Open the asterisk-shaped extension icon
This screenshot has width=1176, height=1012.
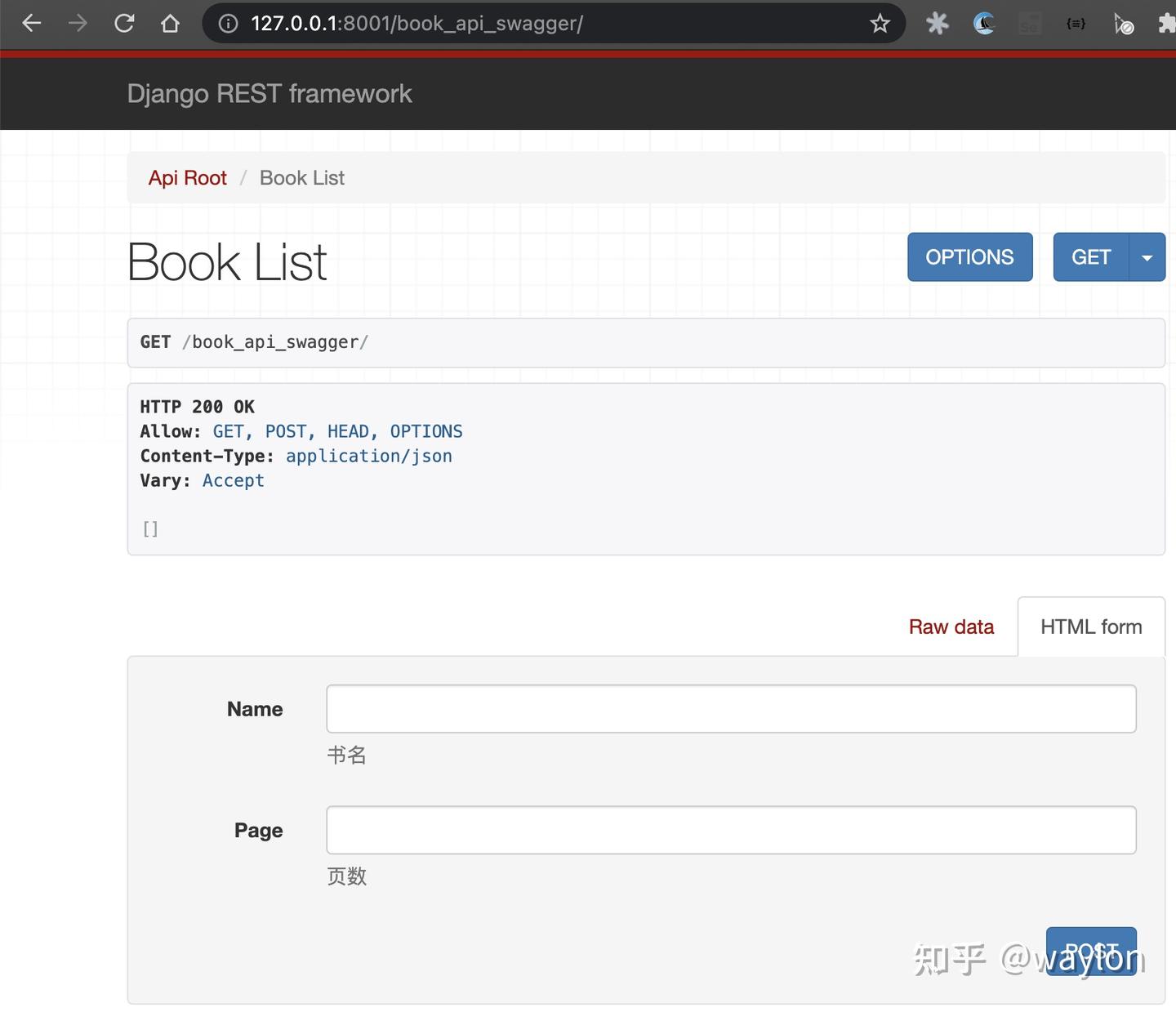[x=938, y=24]
